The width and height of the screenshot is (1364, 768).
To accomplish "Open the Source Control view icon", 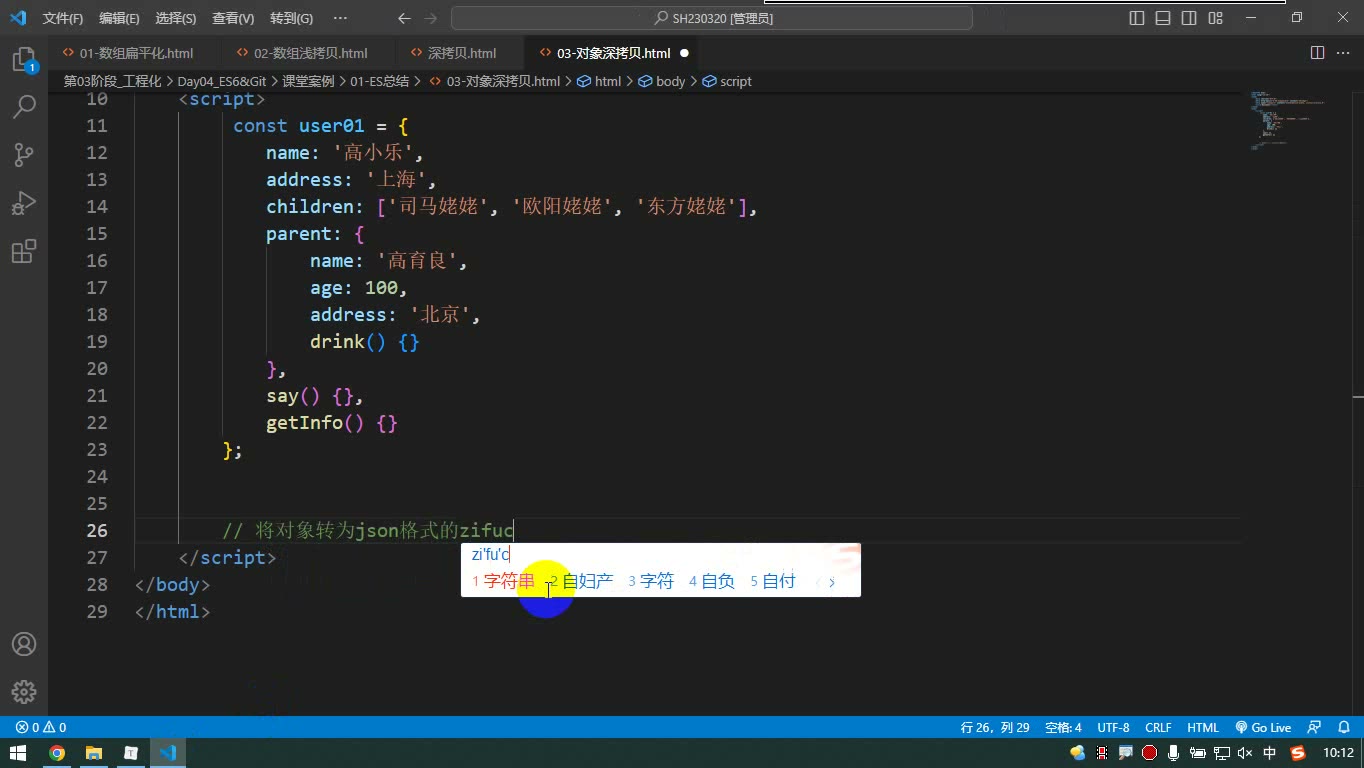I will (x=24, y=155).
